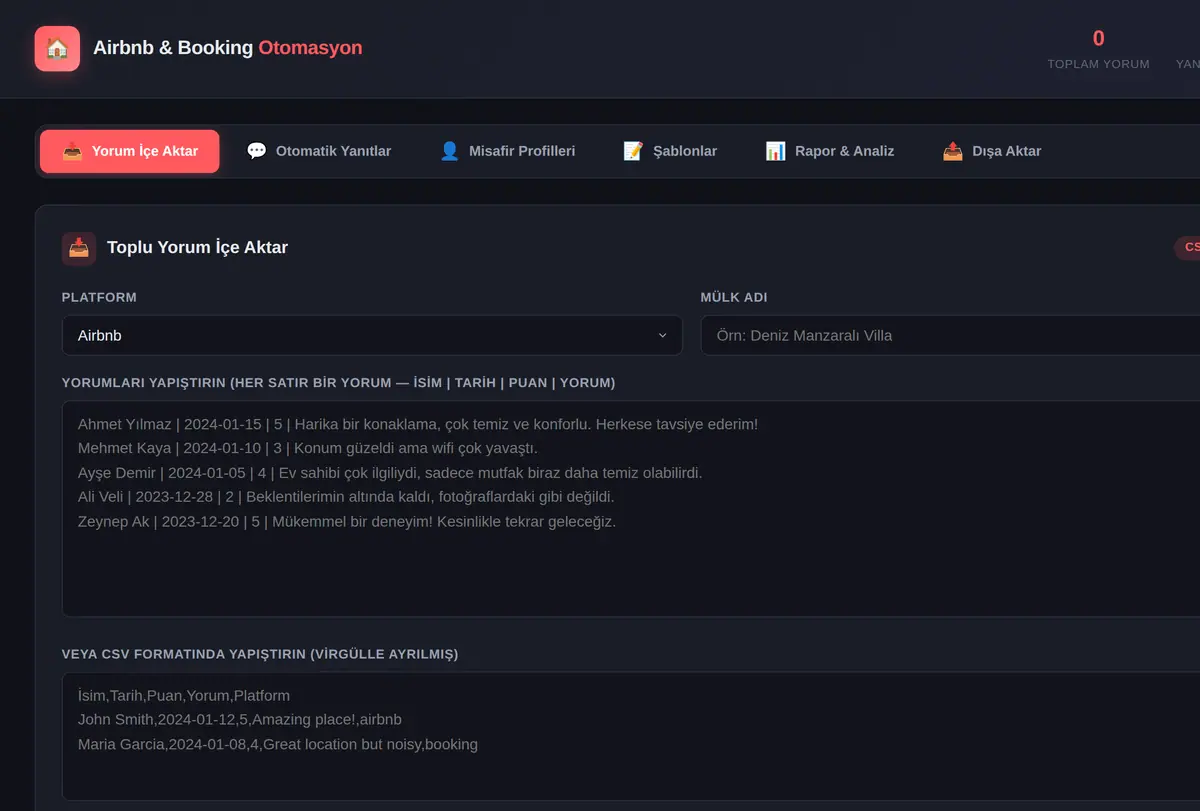Click the speech bubble icon for Otomatik Yanıtlar
The height and width of the screenshot is (811, 1200).
(257, 151)
